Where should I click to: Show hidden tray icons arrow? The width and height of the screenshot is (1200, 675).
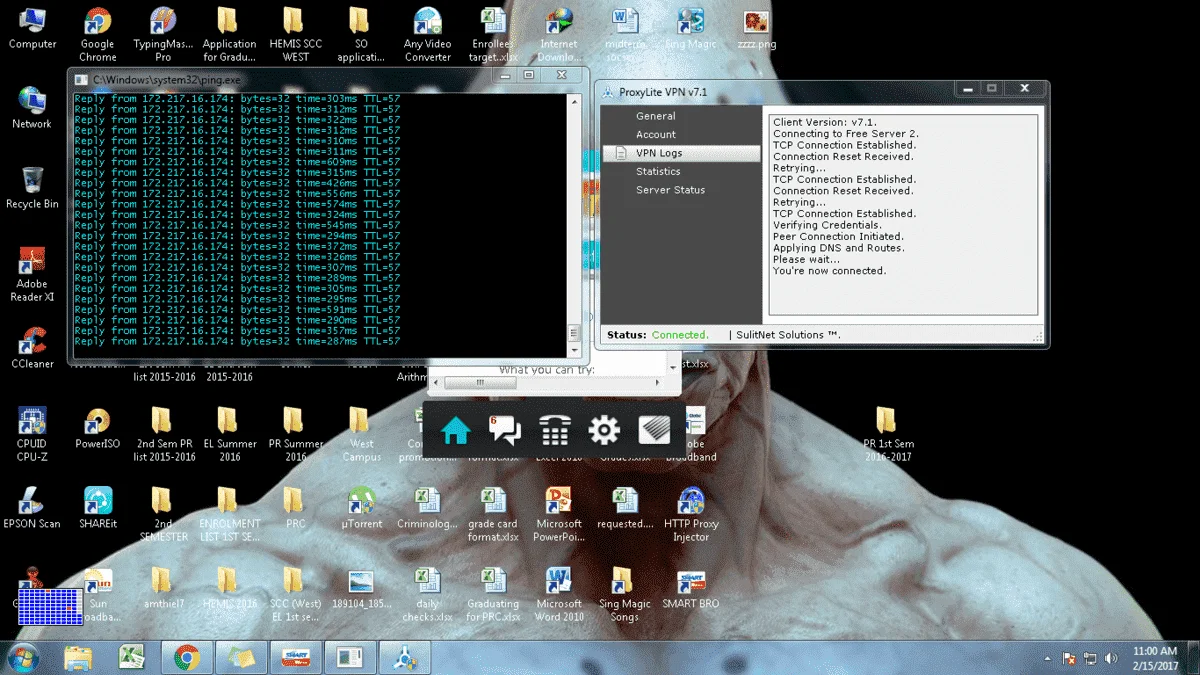tap(1047, 659)
